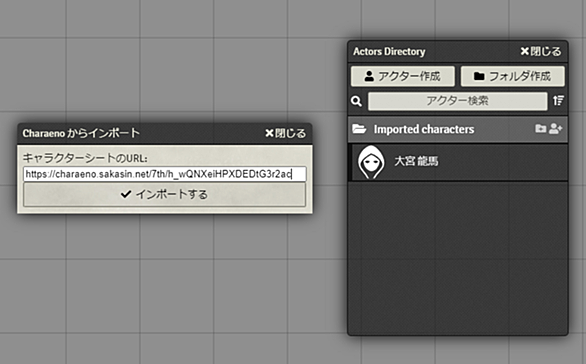Click the folder icon on フォルダ作成
This screenshot has height=364, width=586.
[479, 76]
